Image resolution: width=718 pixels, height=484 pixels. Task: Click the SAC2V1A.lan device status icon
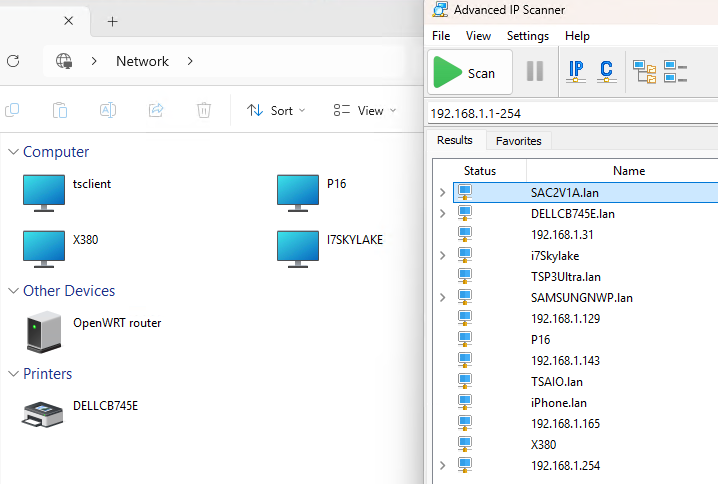click(465, 192)
